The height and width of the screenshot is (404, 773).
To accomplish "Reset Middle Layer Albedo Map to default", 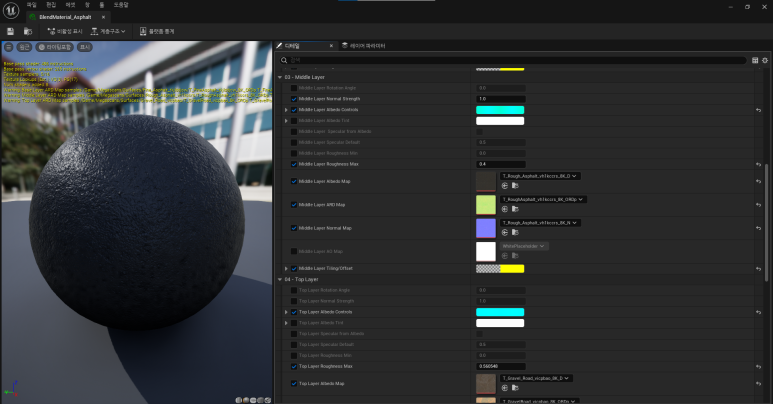I will pyautogui.click(x=758, y=182).
